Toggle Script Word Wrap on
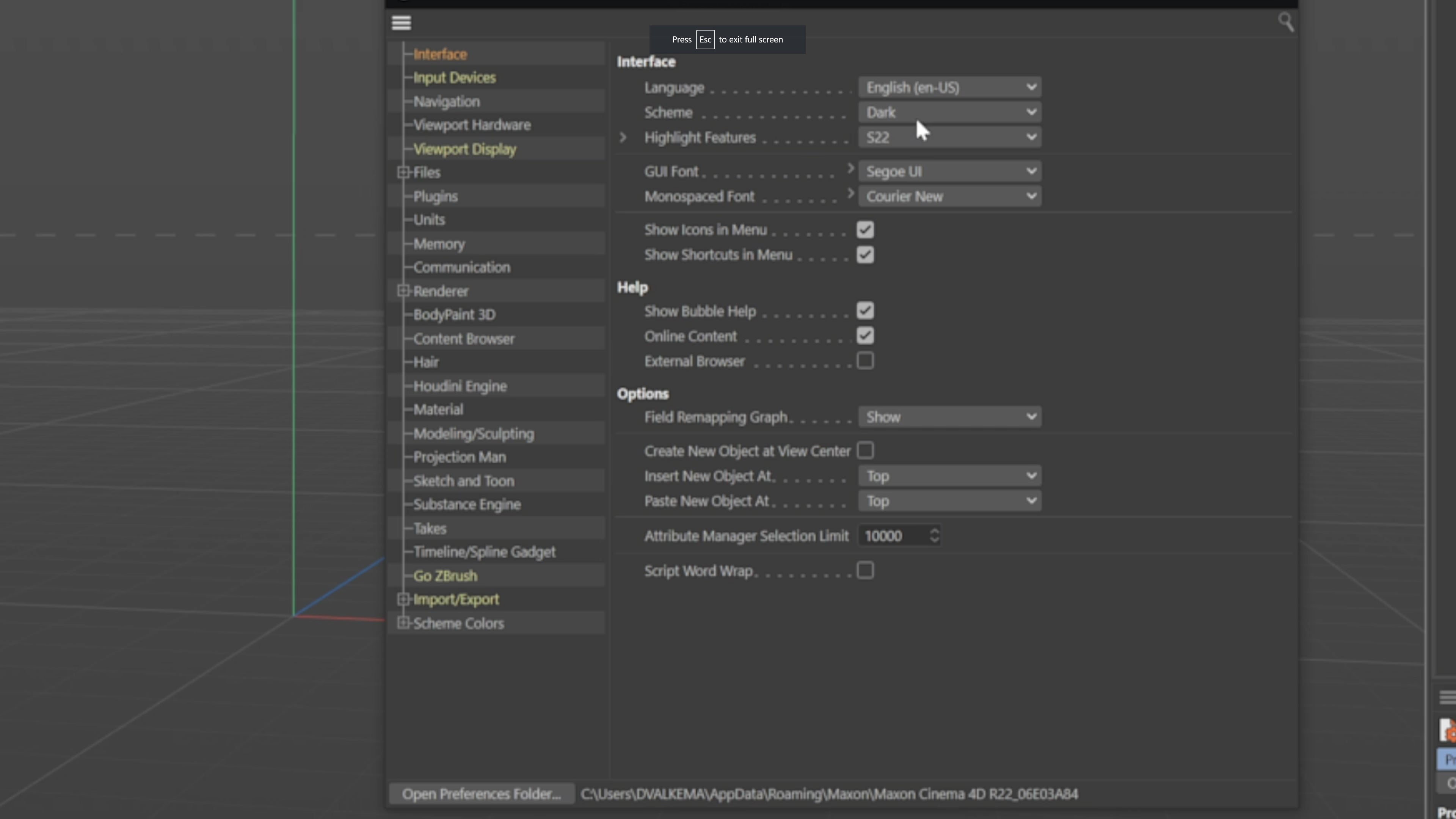This screenshot has width=1456, height=819. tap(865, 570)
